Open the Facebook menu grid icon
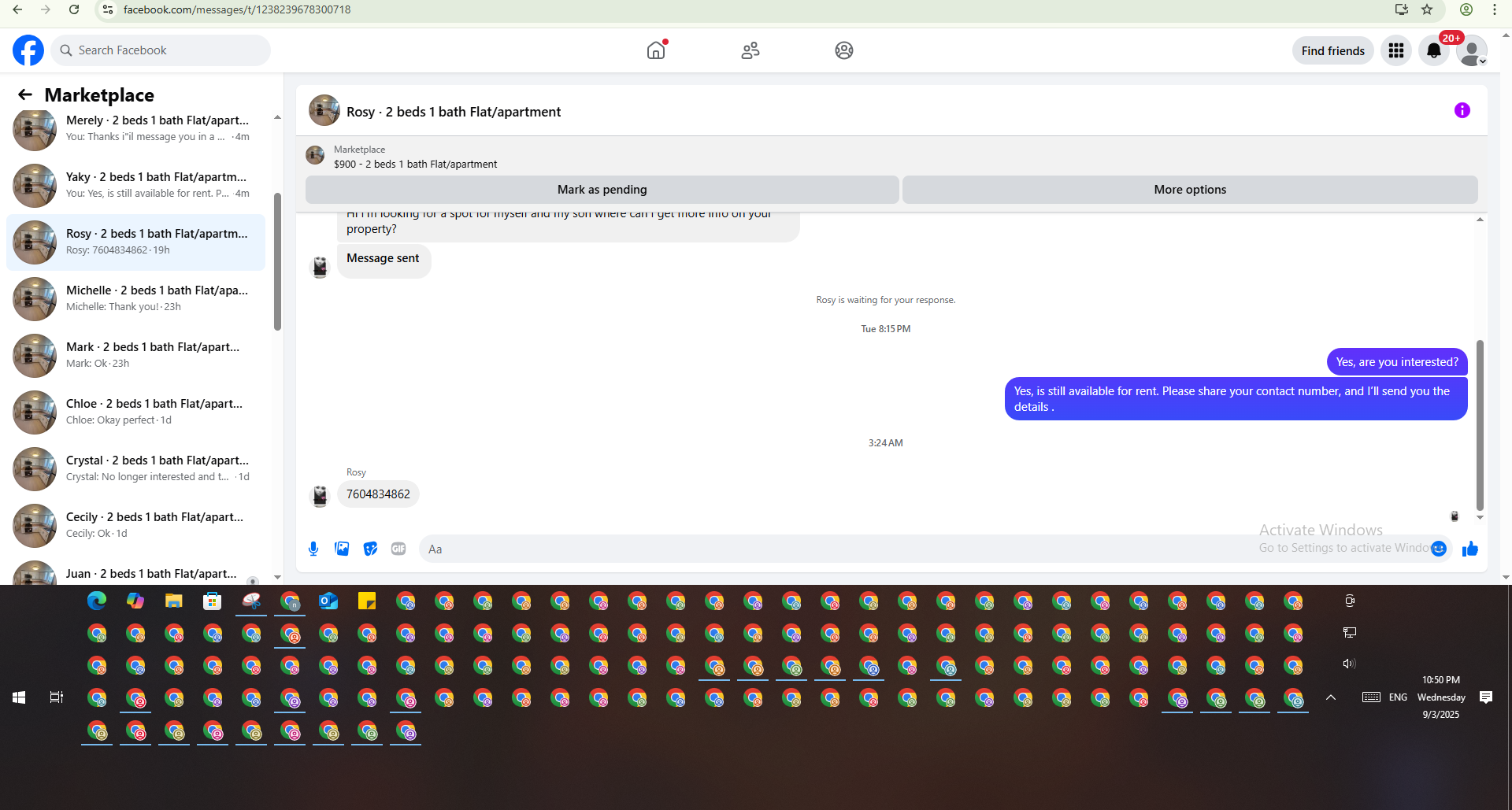Viewport: 1512px width, 810px height. tap(1396, 50)
